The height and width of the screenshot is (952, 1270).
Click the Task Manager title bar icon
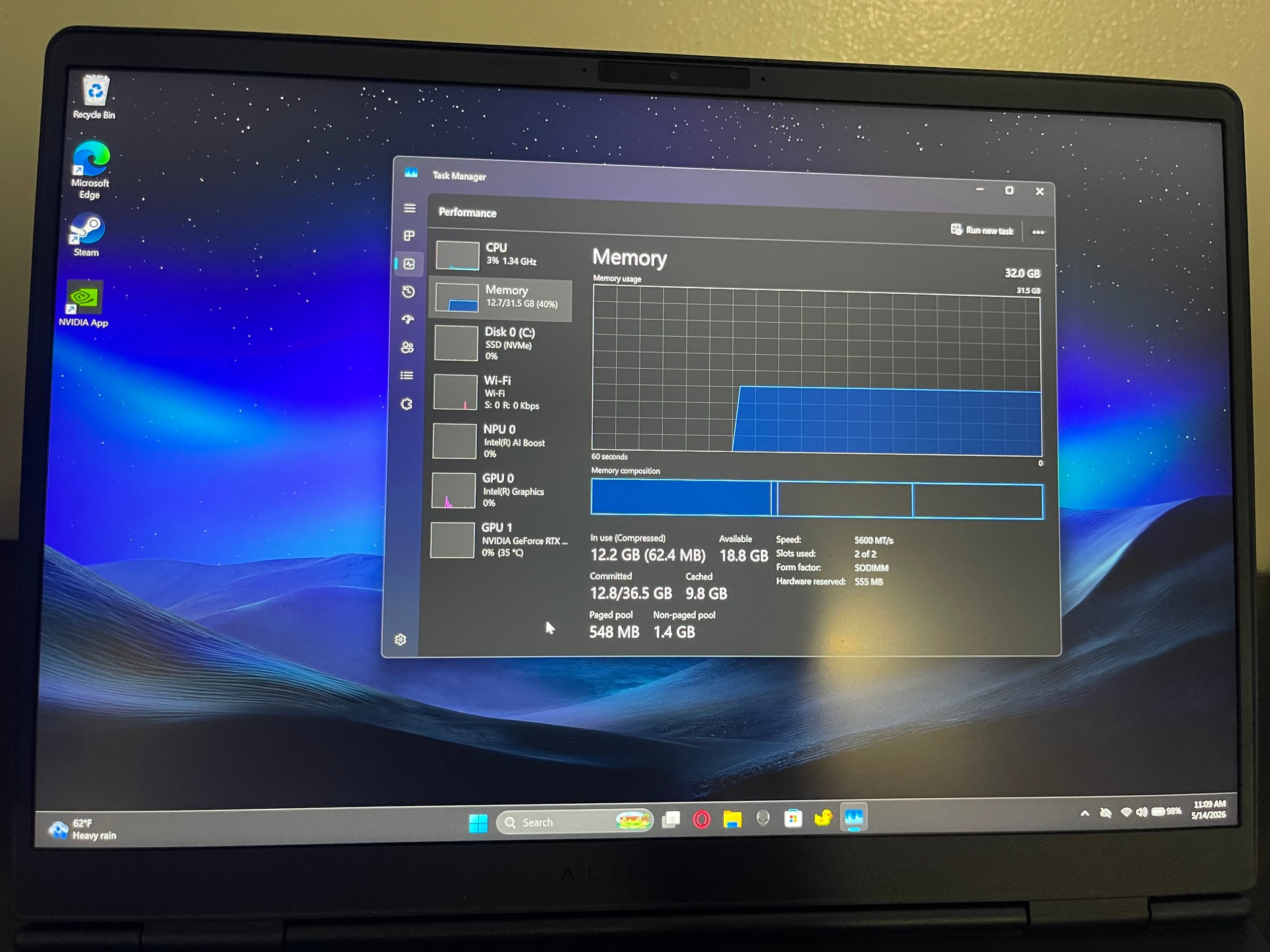point(411,173)
